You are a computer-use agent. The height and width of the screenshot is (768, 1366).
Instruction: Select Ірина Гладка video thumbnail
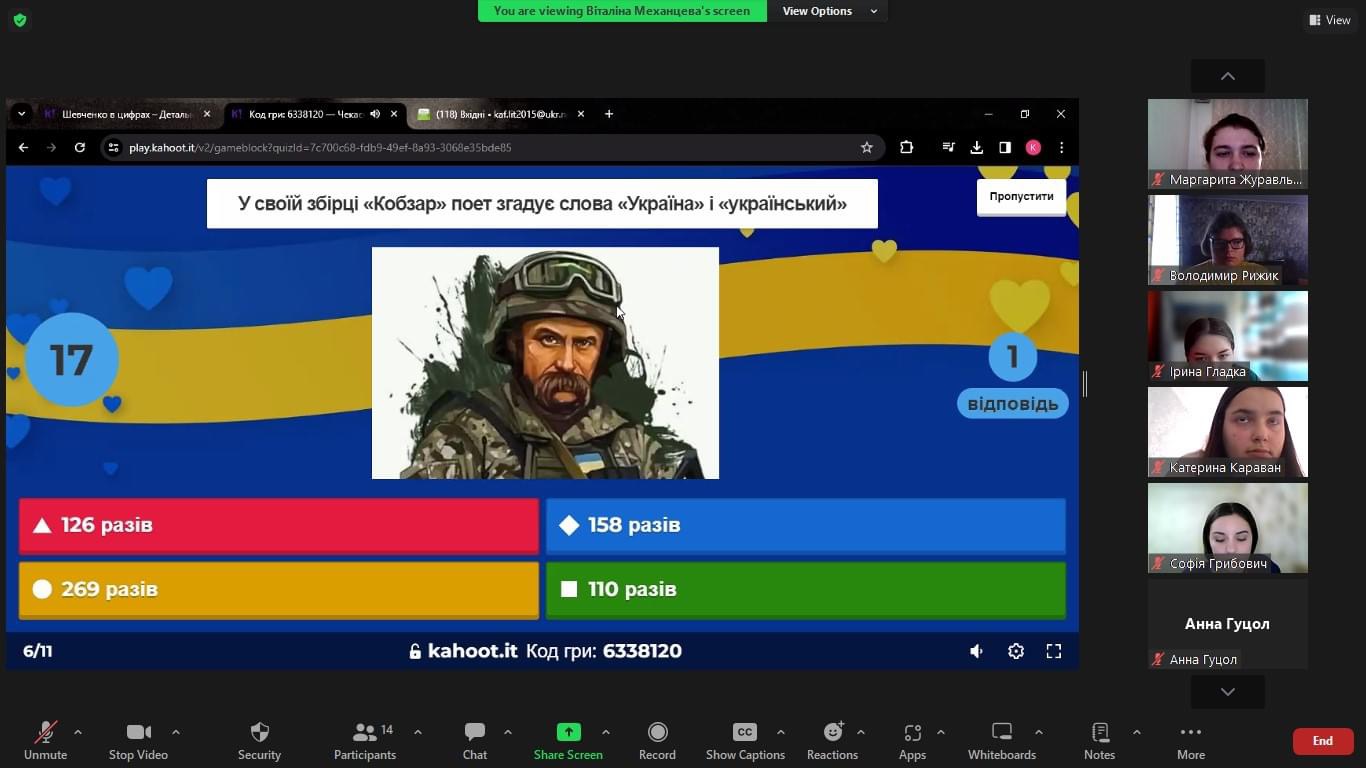point(1228,336)
